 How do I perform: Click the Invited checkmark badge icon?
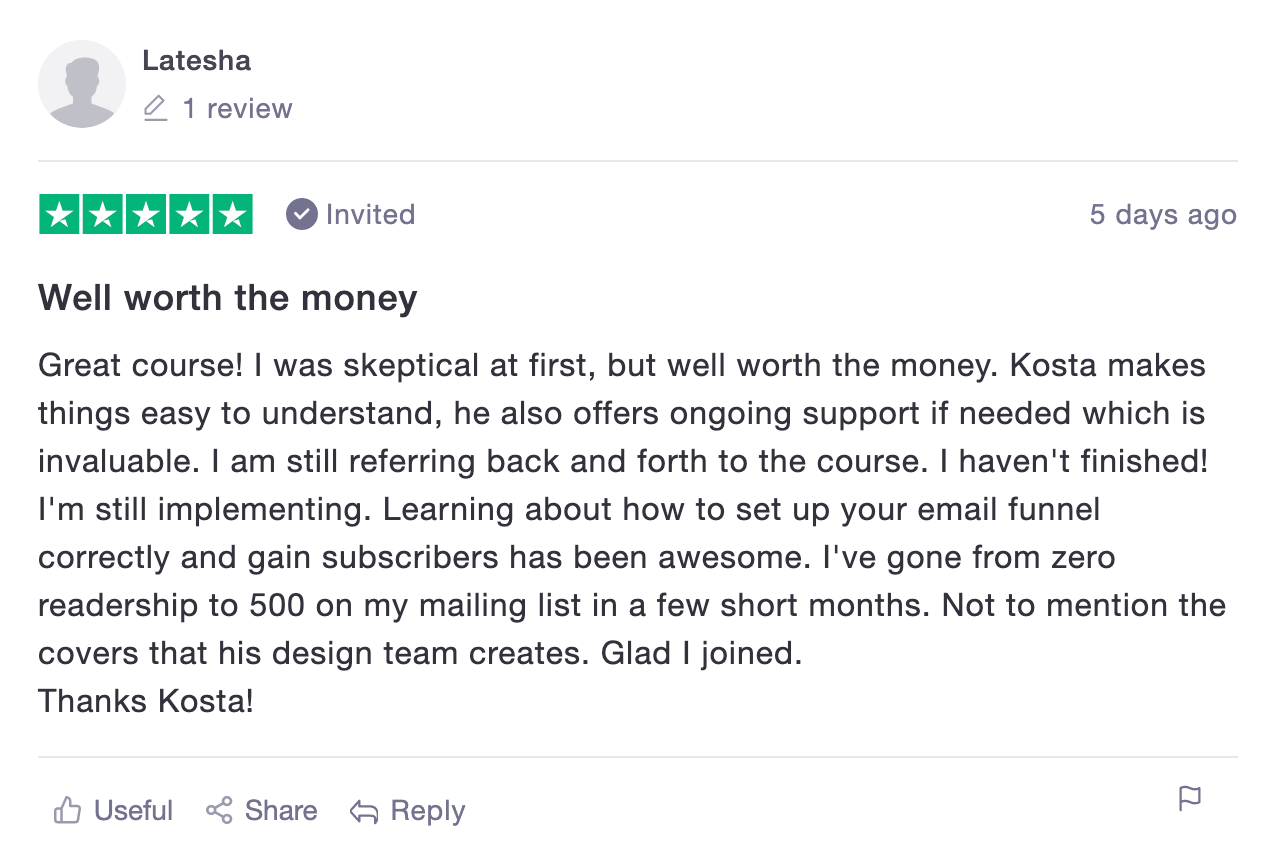[301, 214]
